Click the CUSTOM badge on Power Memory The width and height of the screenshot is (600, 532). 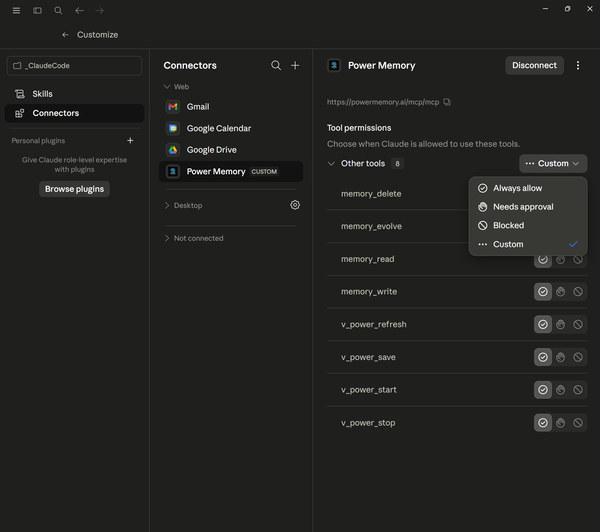click(x=264, y=171)
